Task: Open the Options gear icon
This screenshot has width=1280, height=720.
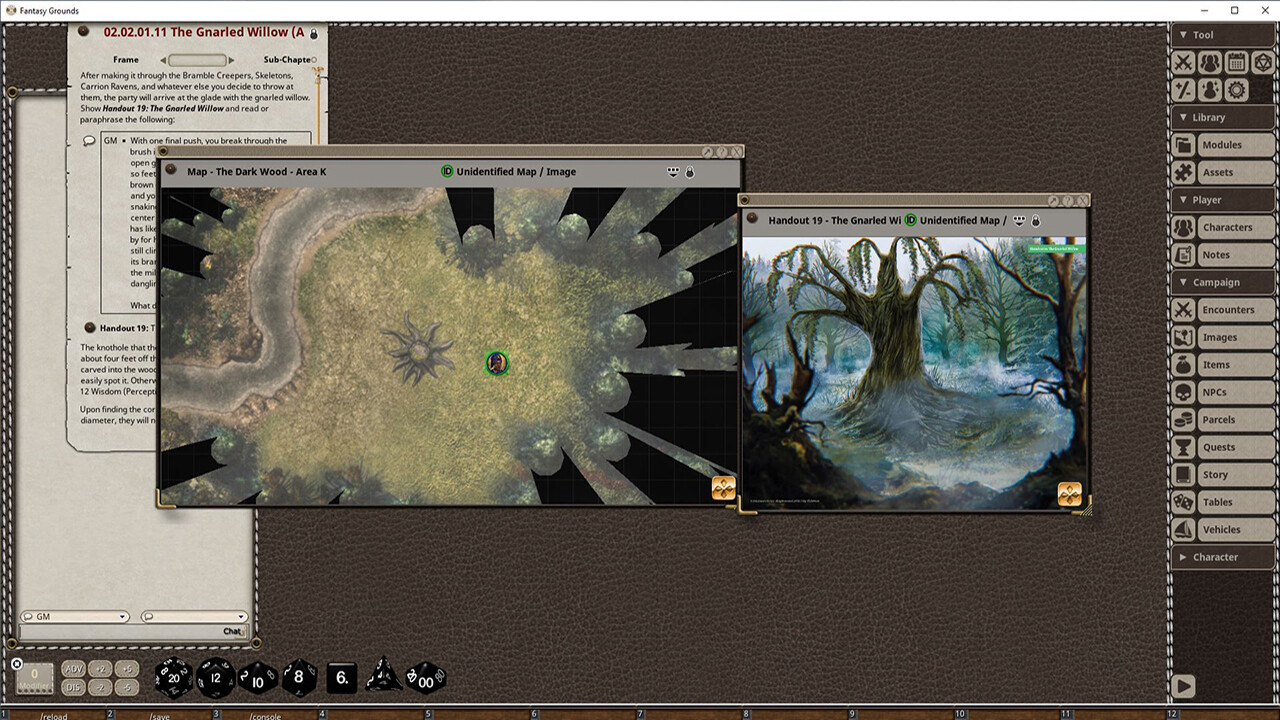Action: click(x=1237, y=90)
